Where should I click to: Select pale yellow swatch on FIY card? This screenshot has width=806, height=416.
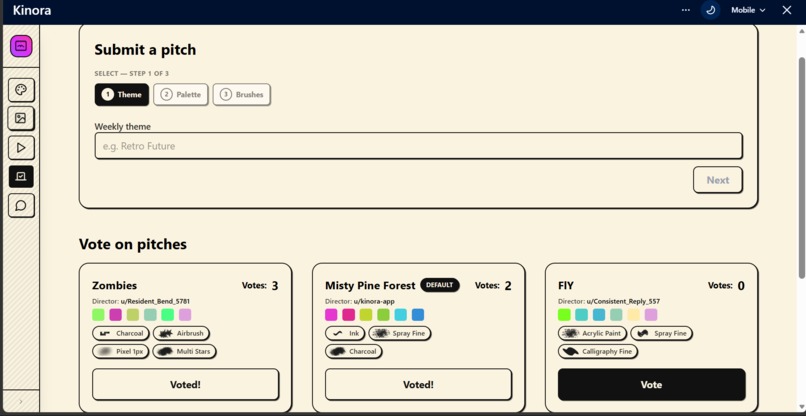tap(634, 315)
